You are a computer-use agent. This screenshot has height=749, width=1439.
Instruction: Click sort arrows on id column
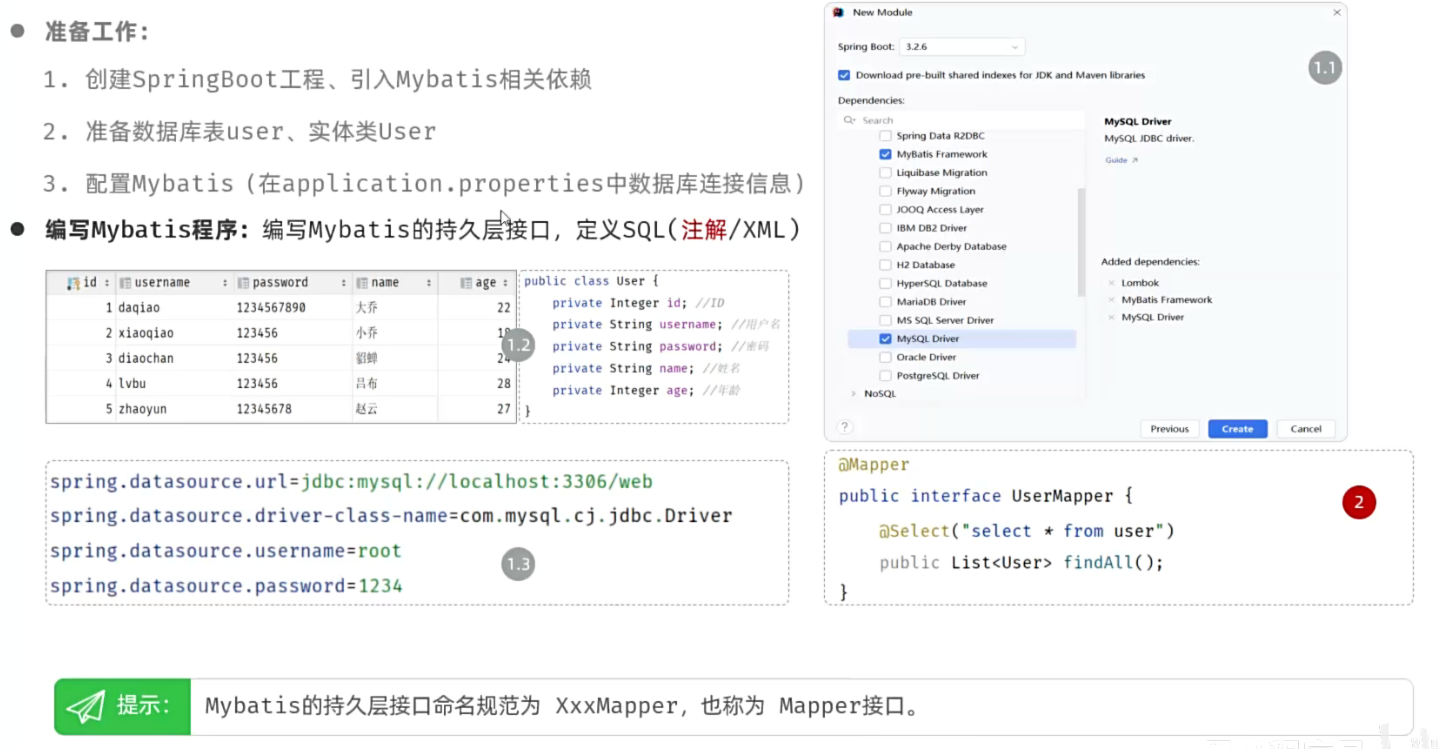(105, 283)
